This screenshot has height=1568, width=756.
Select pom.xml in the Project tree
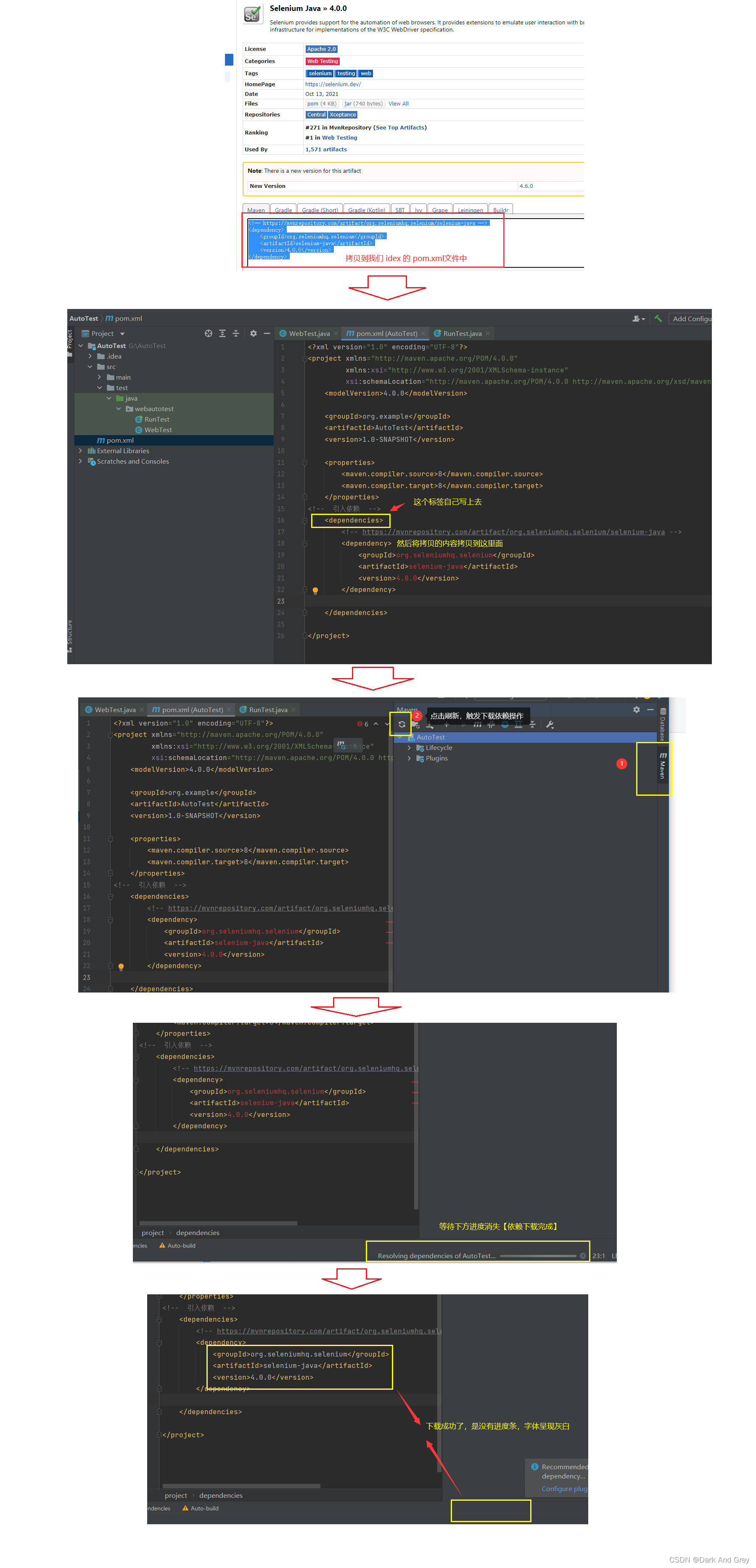[x=116, y=441]
